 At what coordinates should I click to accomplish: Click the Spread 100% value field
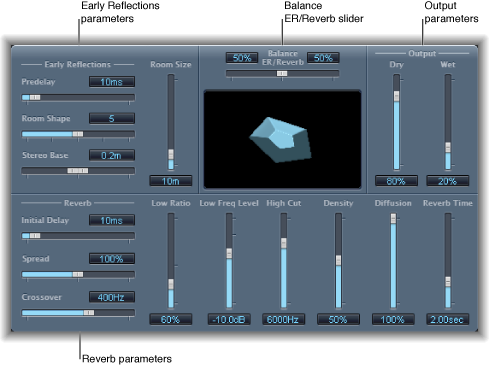pyautogui.click(x=112, y=259)
